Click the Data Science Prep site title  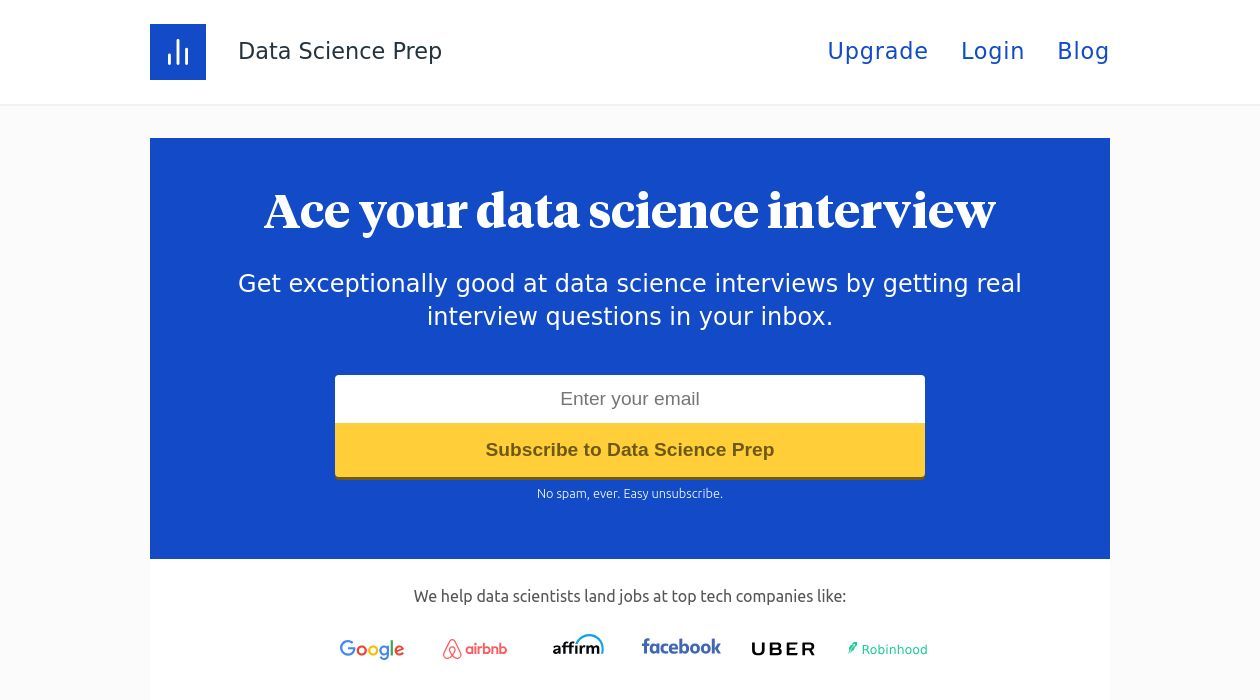coord(340,51)
